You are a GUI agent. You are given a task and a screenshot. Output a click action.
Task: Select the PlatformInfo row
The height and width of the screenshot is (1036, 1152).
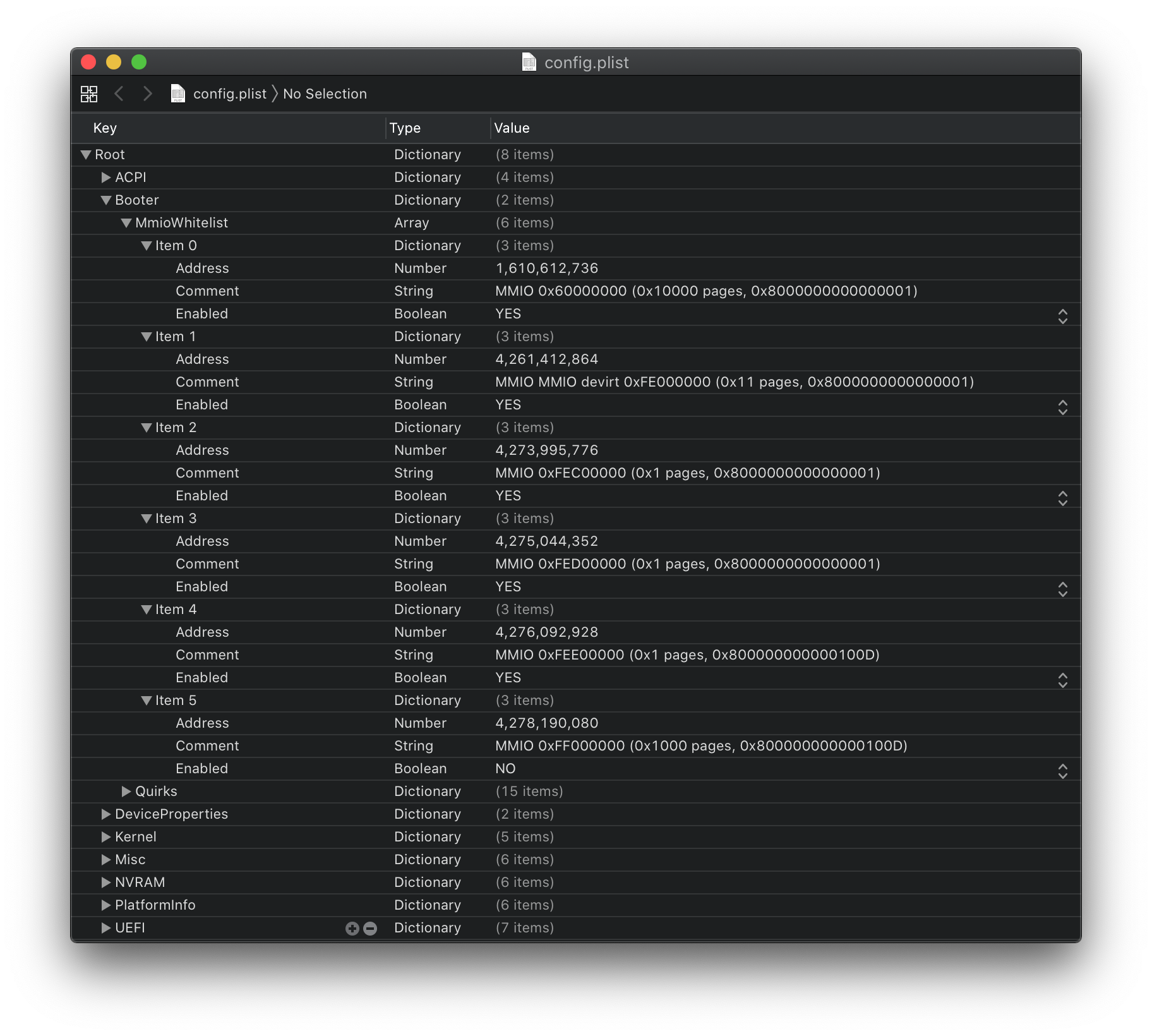coord(155,905)
